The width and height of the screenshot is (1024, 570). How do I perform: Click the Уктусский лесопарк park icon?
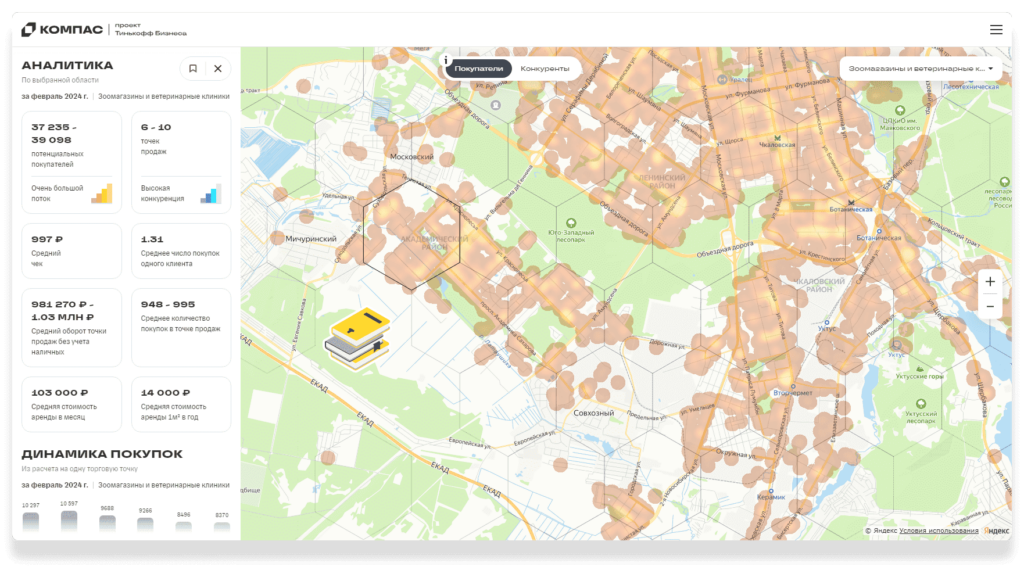[x=921, y=404]
